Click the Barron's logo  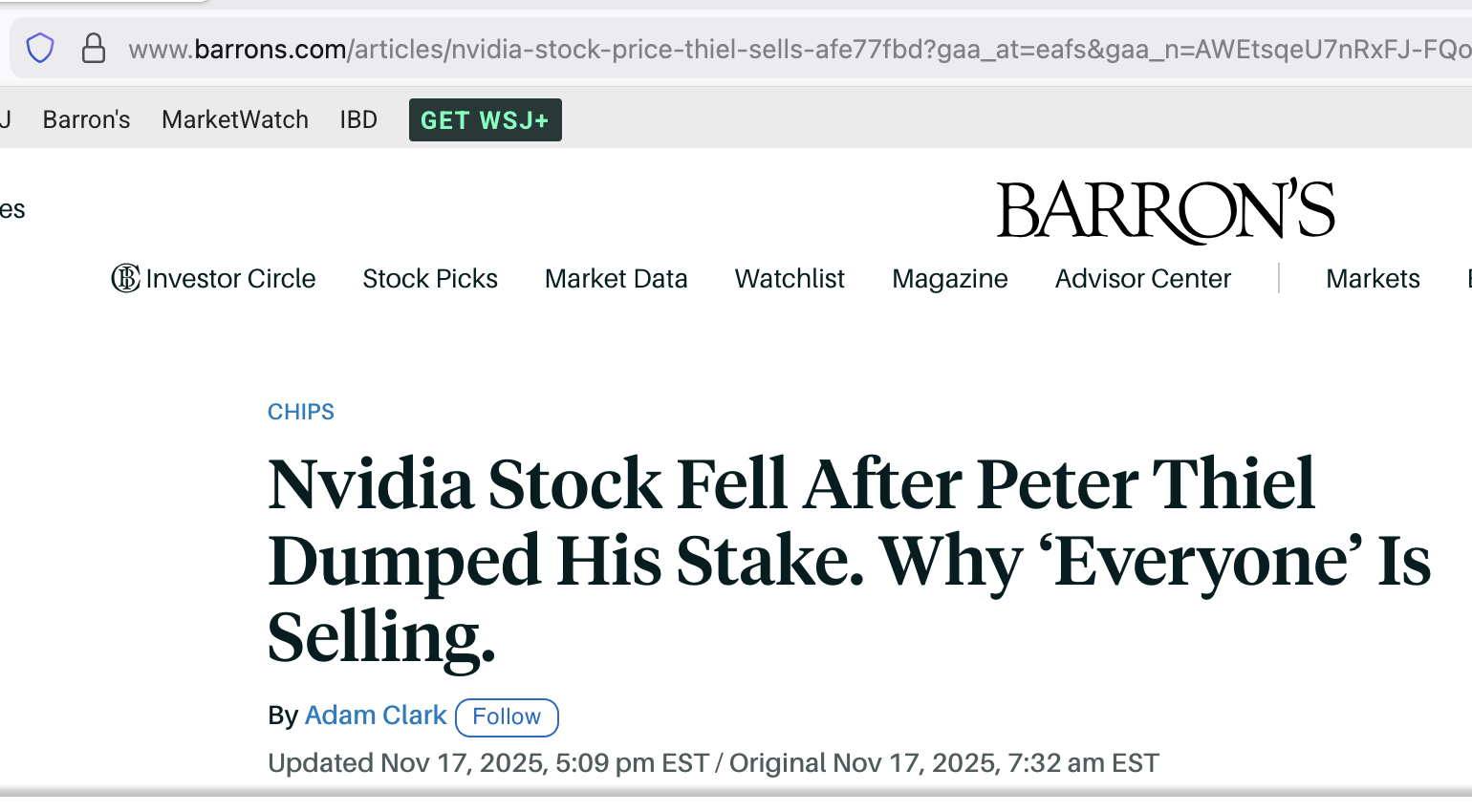click(x=1165, y=210)
